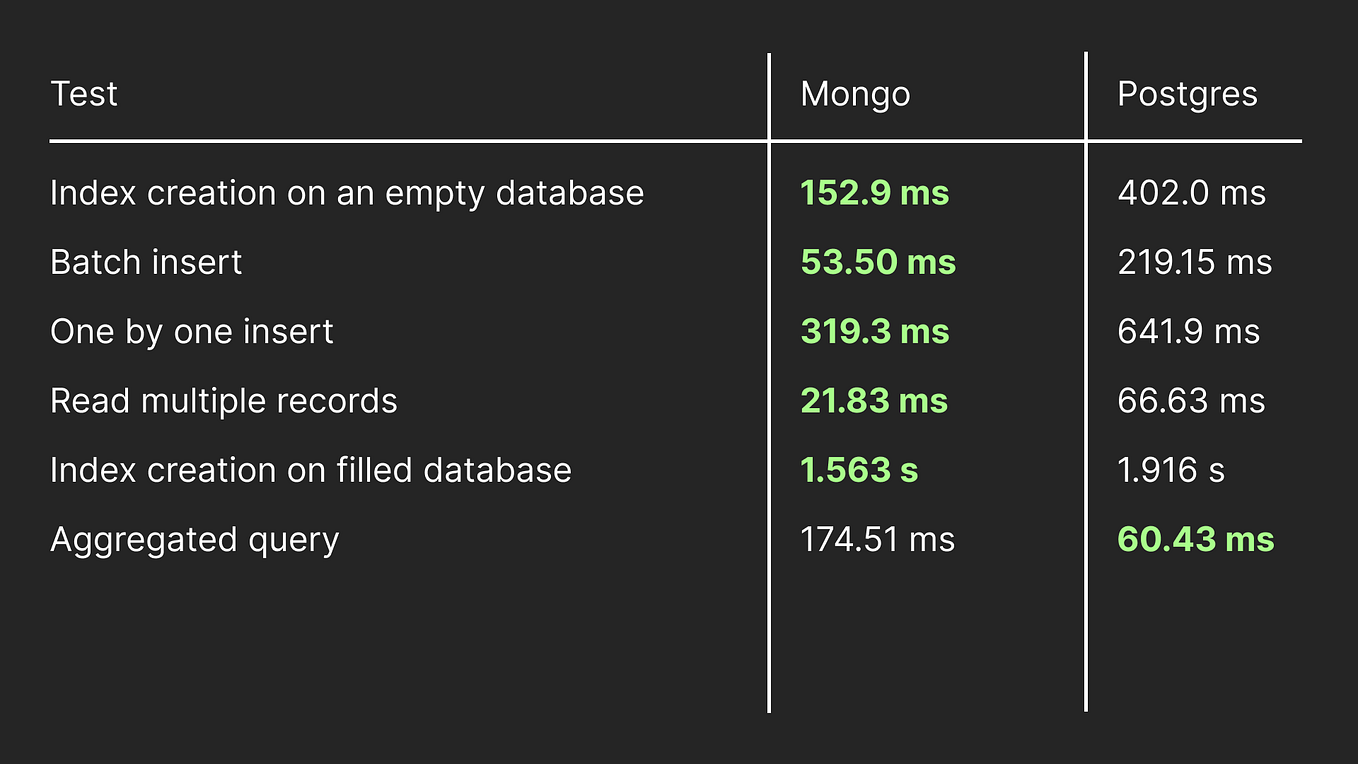The height and width of the screenshot is (764, 1358).
Task: Click the Test column header
Action: 84,94
